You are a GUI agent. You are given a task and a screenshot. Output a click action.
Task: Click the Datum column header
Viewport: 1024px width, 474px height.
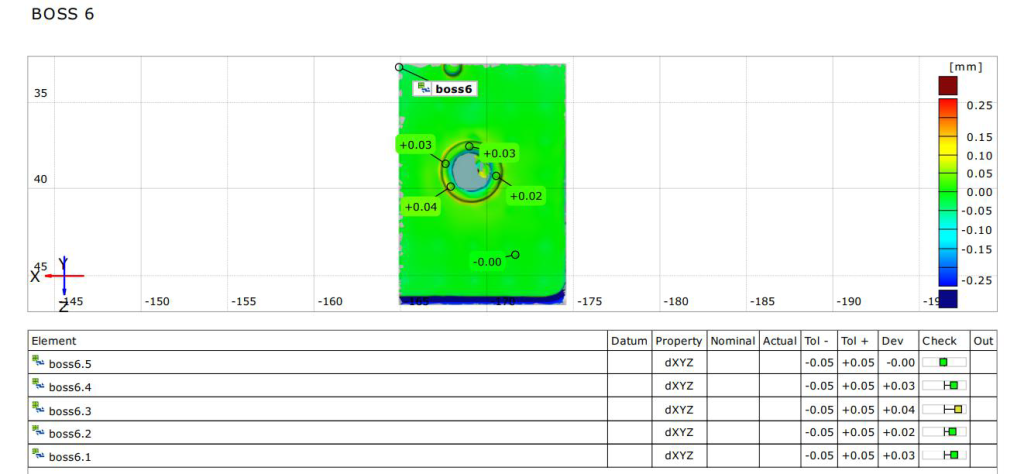click(630, 341)
